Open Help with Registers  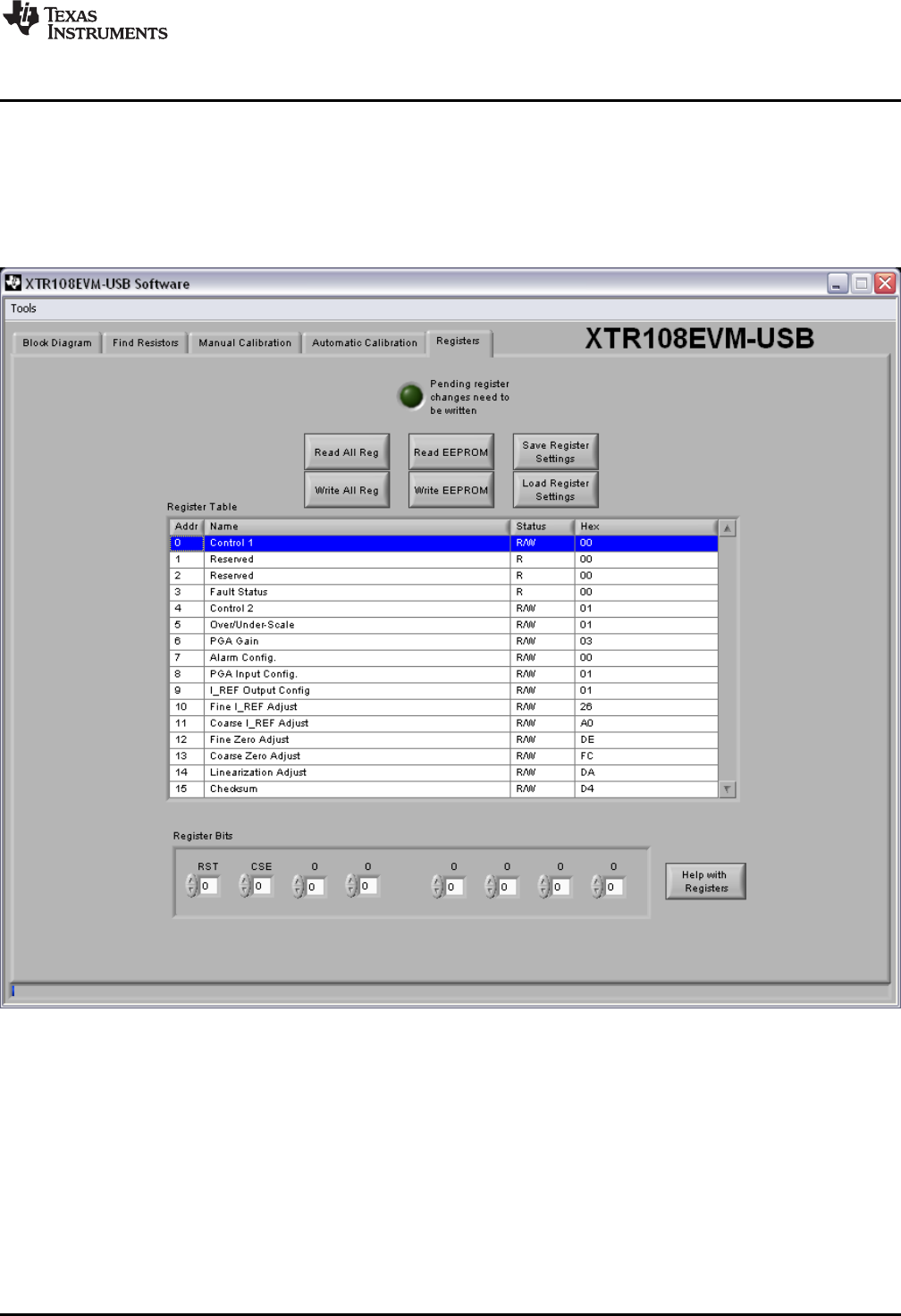706,882
